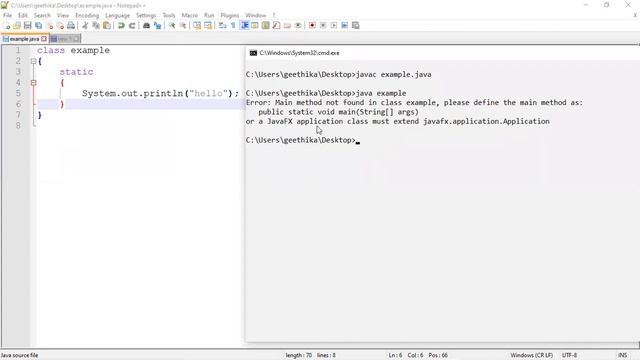Click the Close document toolbar icon

pyautogui.click(x=49, y=25)
